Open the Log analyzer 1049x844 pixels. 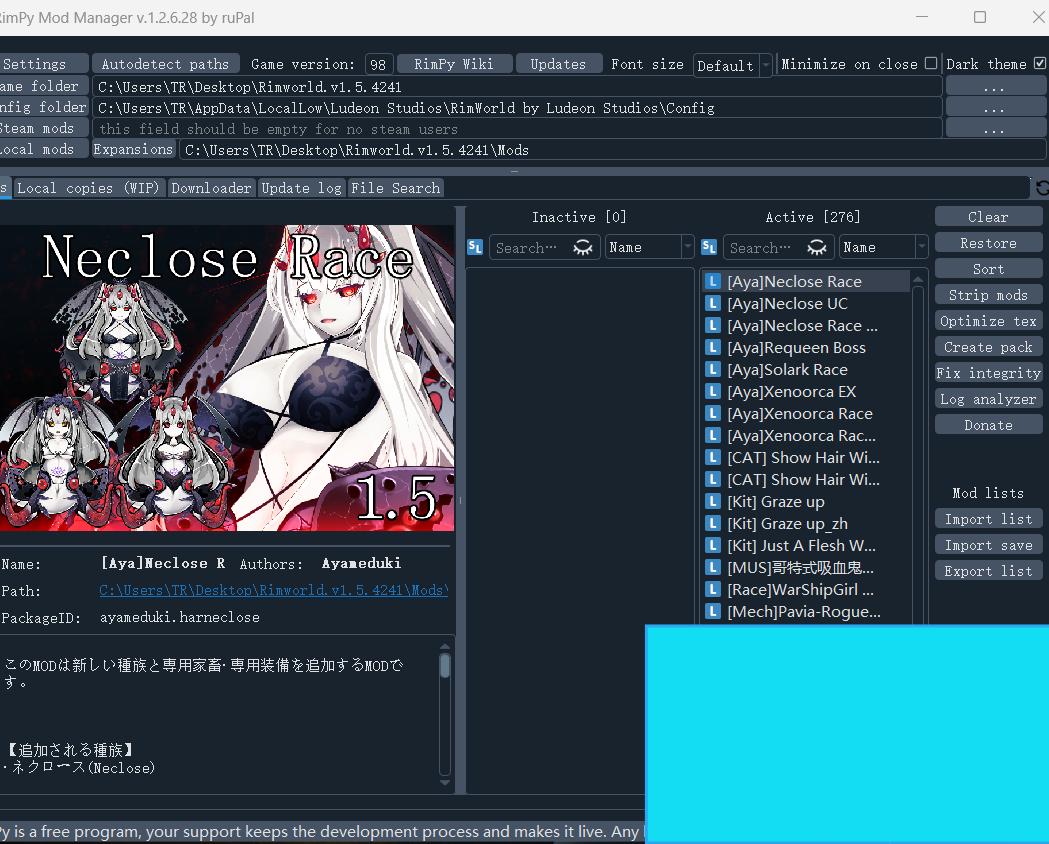tap(988, 399)
